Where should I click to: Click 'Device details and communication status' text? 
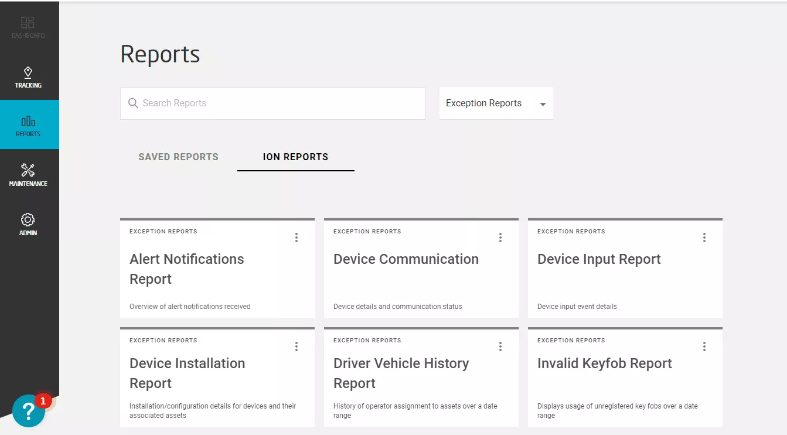coord(398,307)
